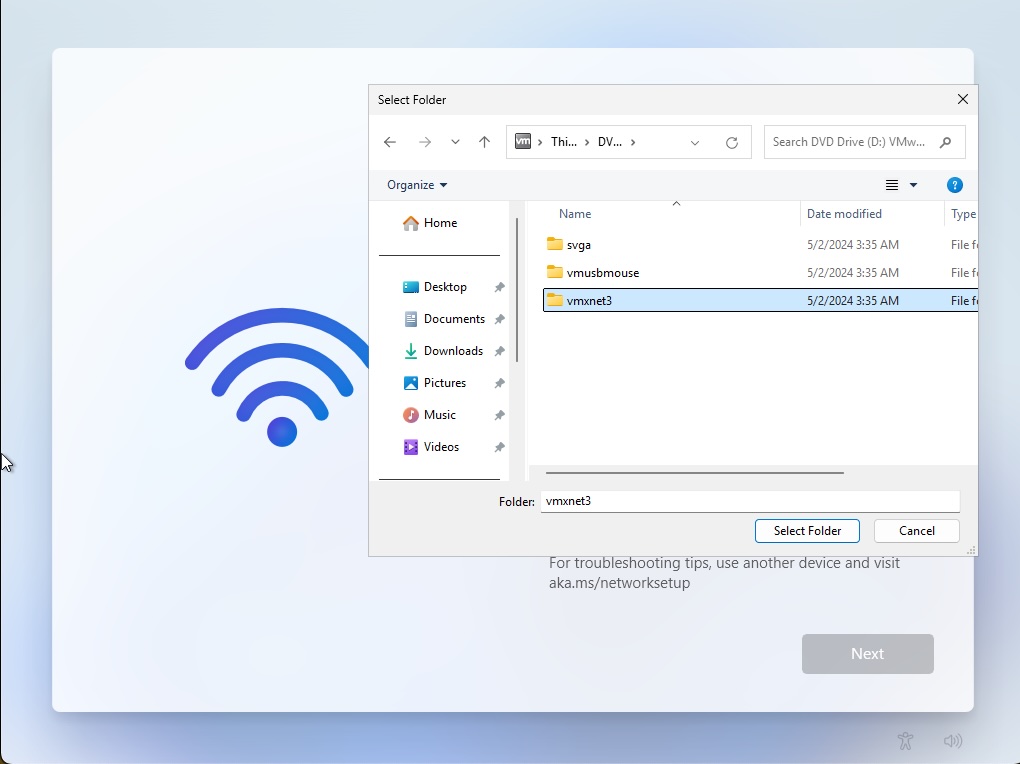1020x764 pixels.
Task: Click the vmxnet3 folder icon
Action: (x=555, y=300)
